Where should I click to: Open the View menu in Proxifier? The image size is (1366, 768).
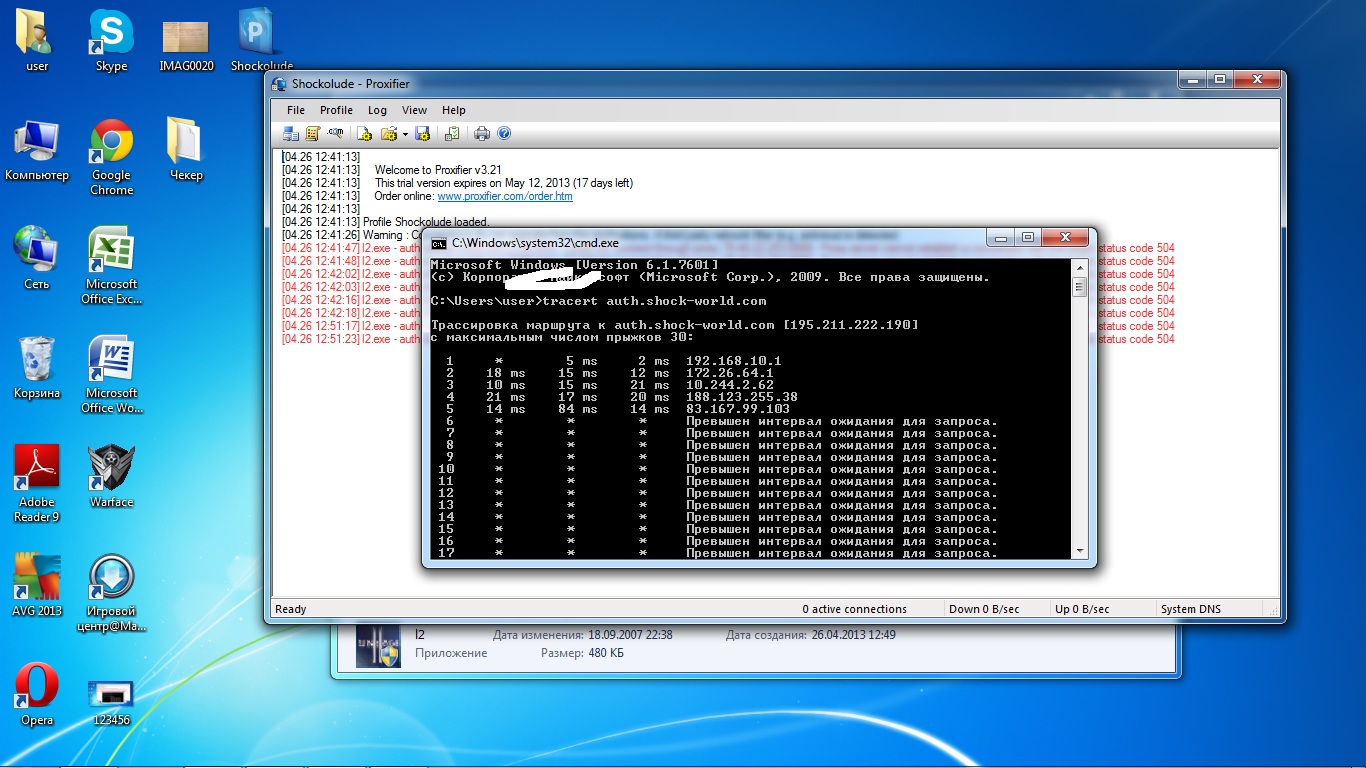coord(414,110)
